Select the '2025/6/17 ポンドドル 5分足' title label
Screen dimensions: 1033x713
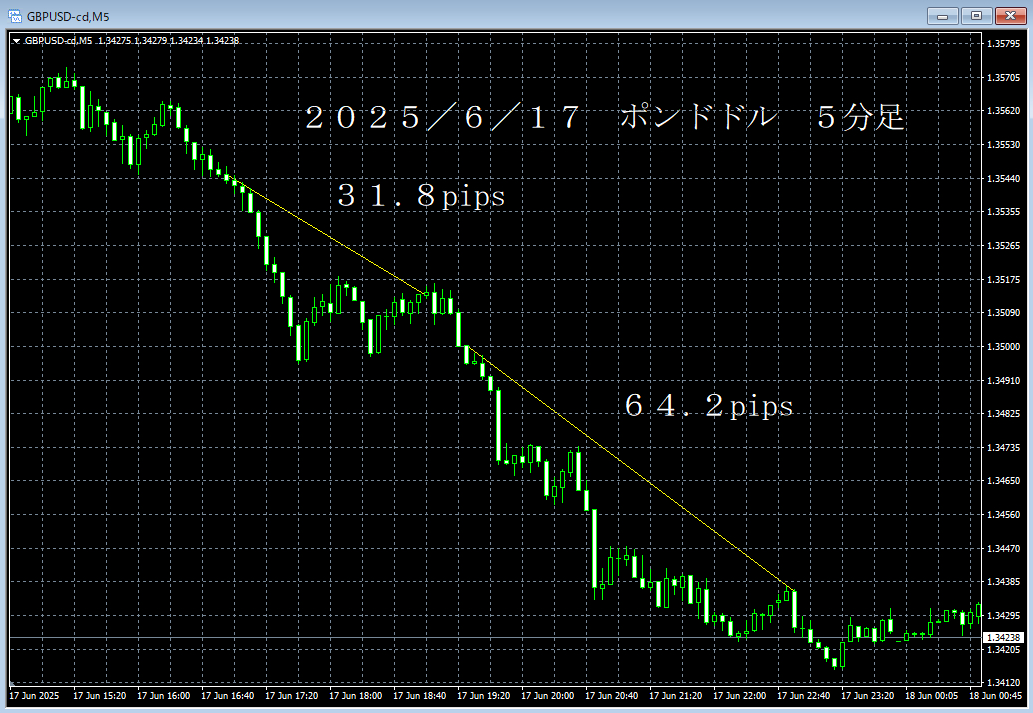pyautogui.click(x=604, y=117)
